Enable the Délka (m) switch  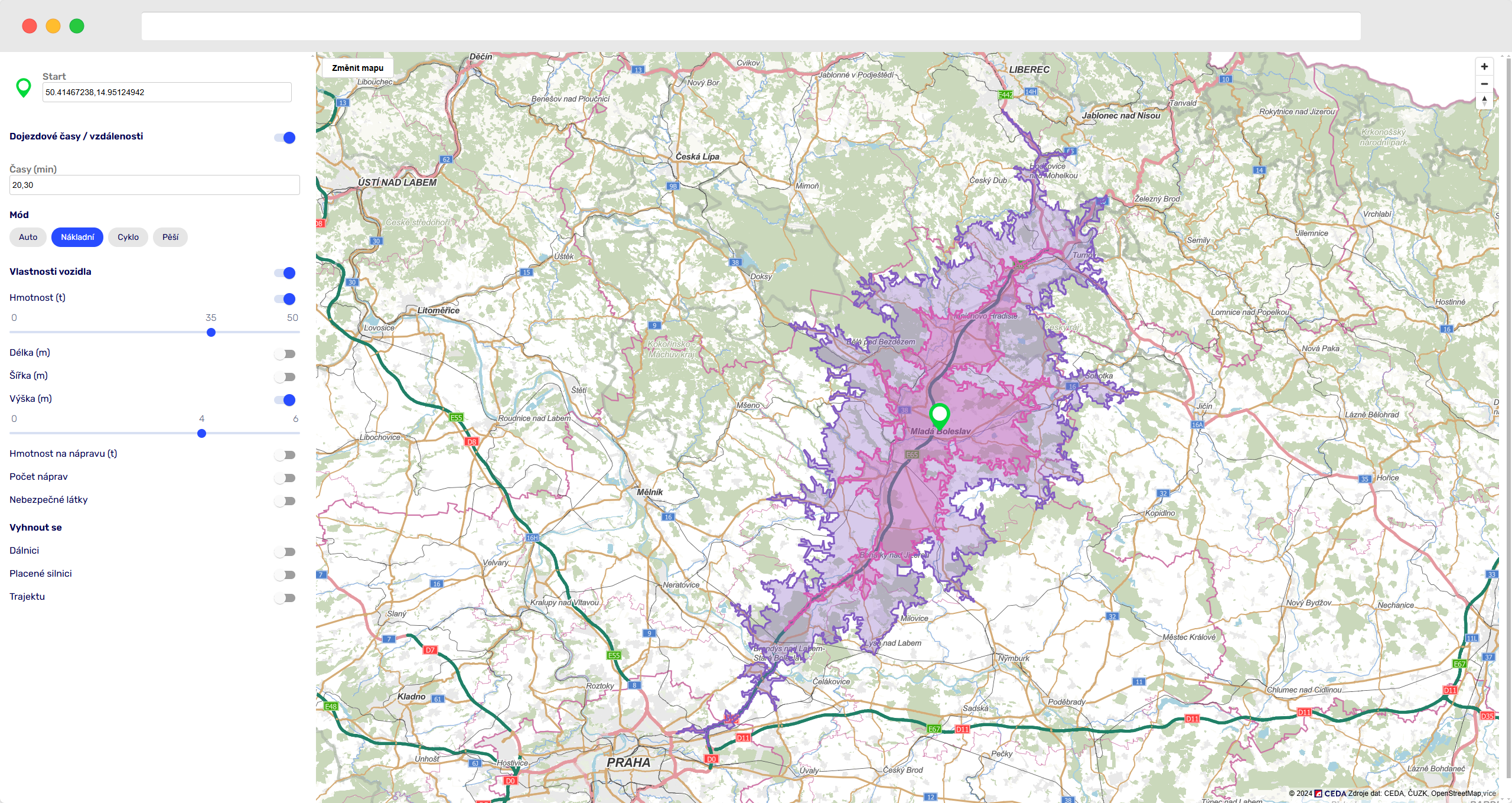[285, 354]
